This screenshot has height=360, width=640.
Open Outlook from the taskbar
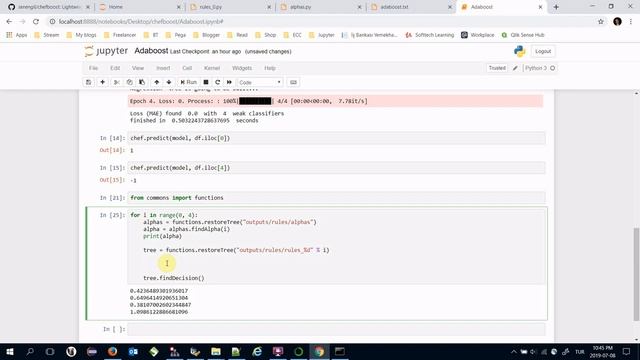133,351
